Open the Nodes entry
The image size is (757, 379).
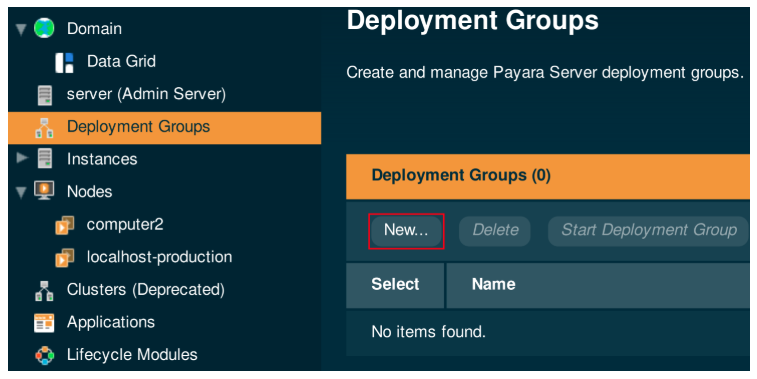coord(89,192)
